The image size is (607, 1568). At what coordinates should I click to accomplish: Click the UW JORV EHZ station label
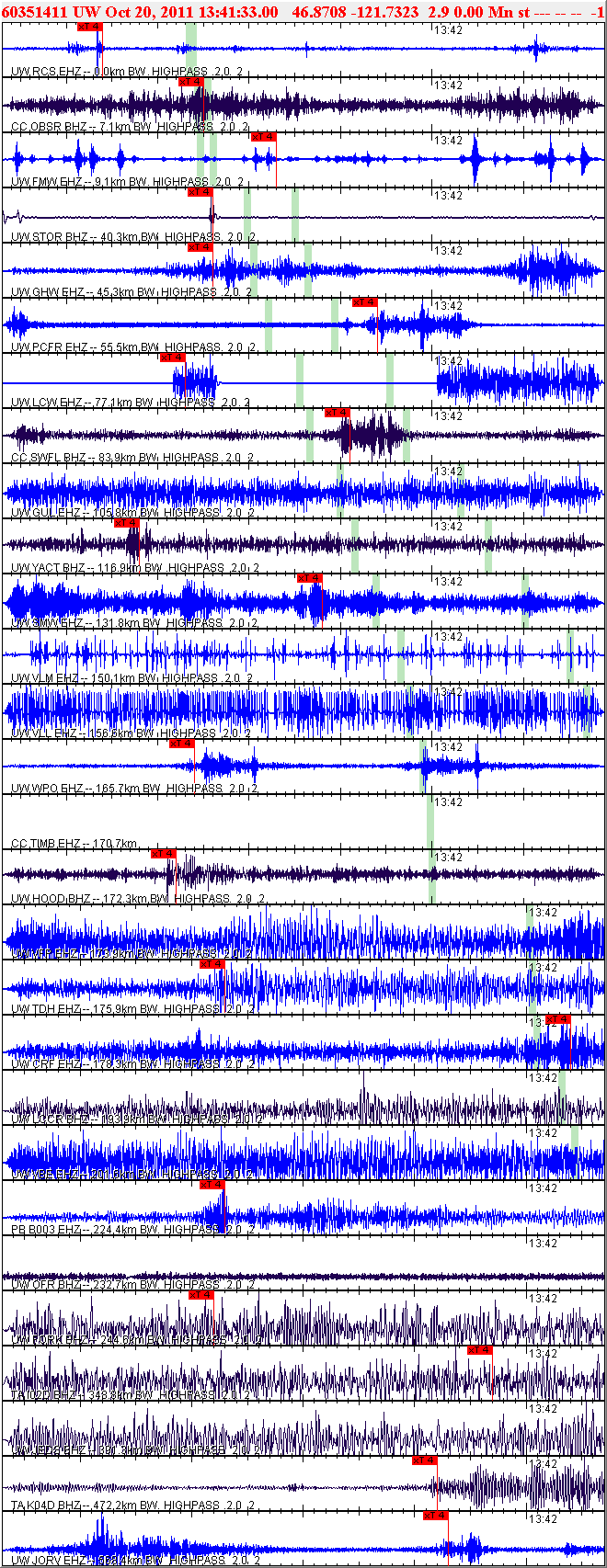135,1561
